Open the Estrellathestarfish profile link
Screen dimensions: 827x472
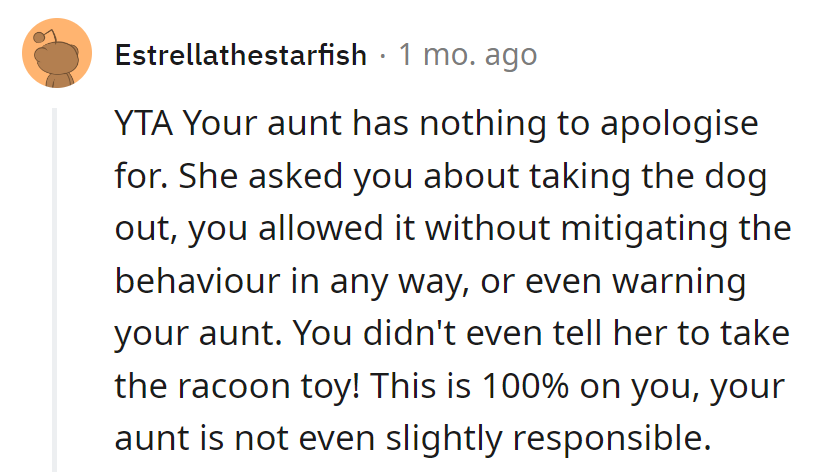241,55
